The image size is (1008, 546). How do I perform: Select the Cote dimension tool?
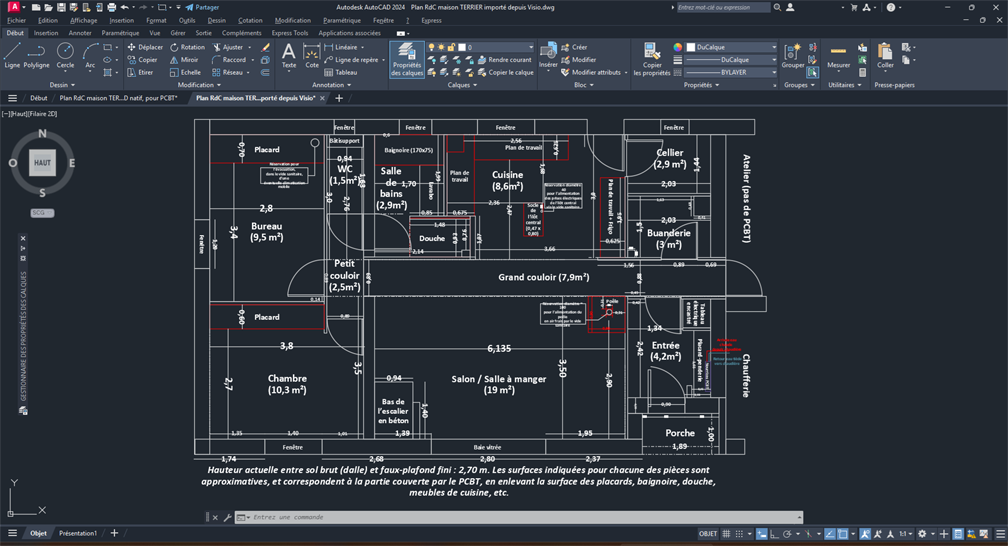312,55
